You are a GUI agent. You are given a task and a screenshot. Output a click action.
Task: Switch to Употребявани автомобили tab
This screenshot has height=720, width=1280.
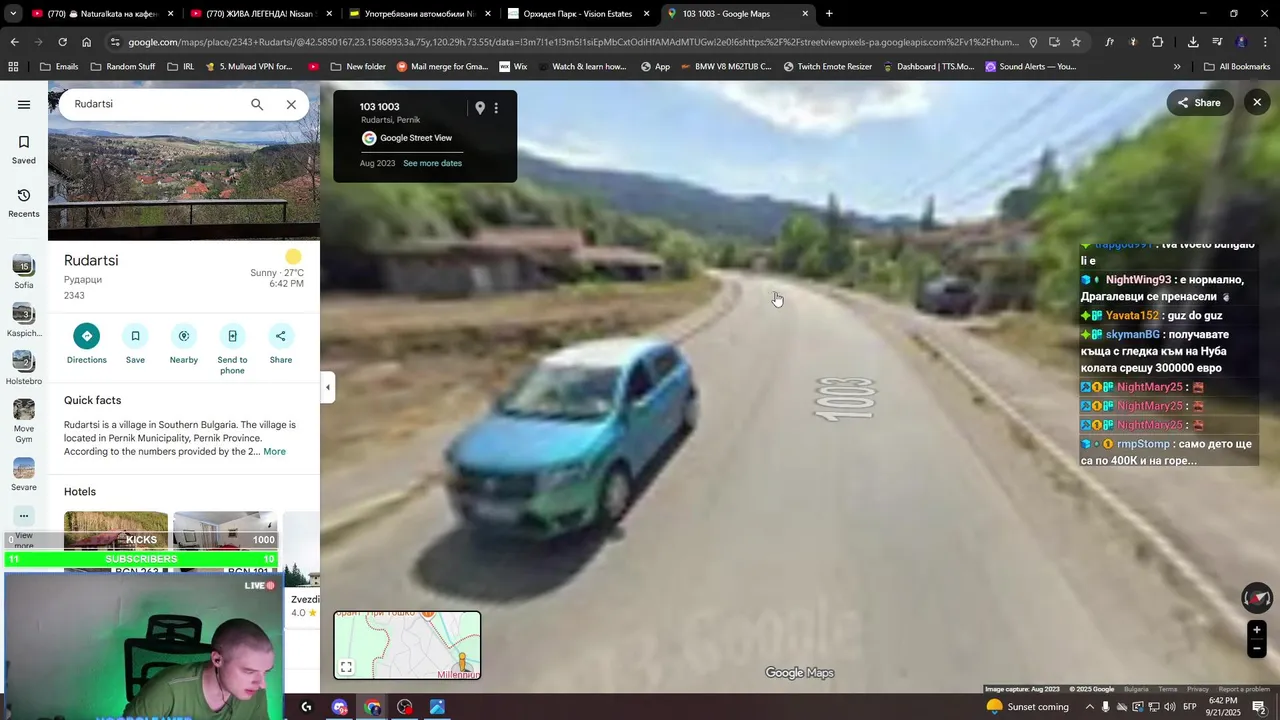click(x=419, y=14)
